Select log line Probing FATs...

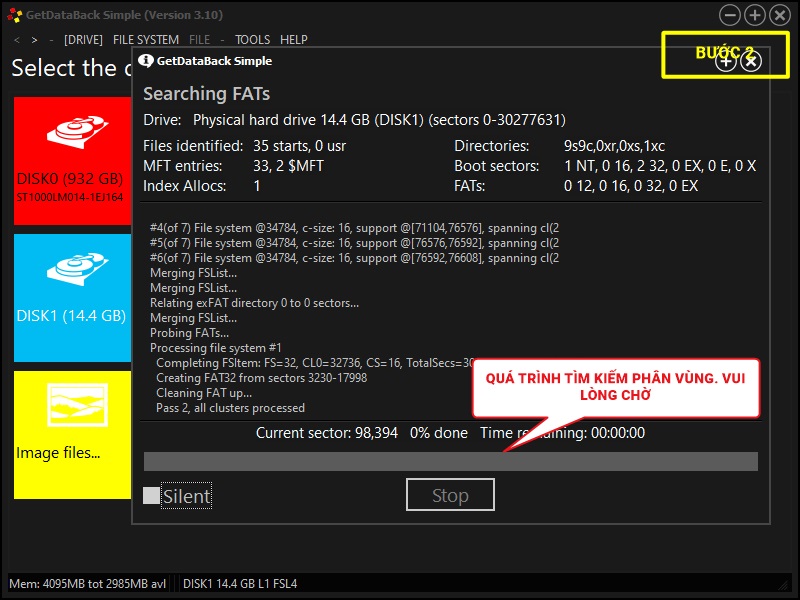(x=189, y=333)
